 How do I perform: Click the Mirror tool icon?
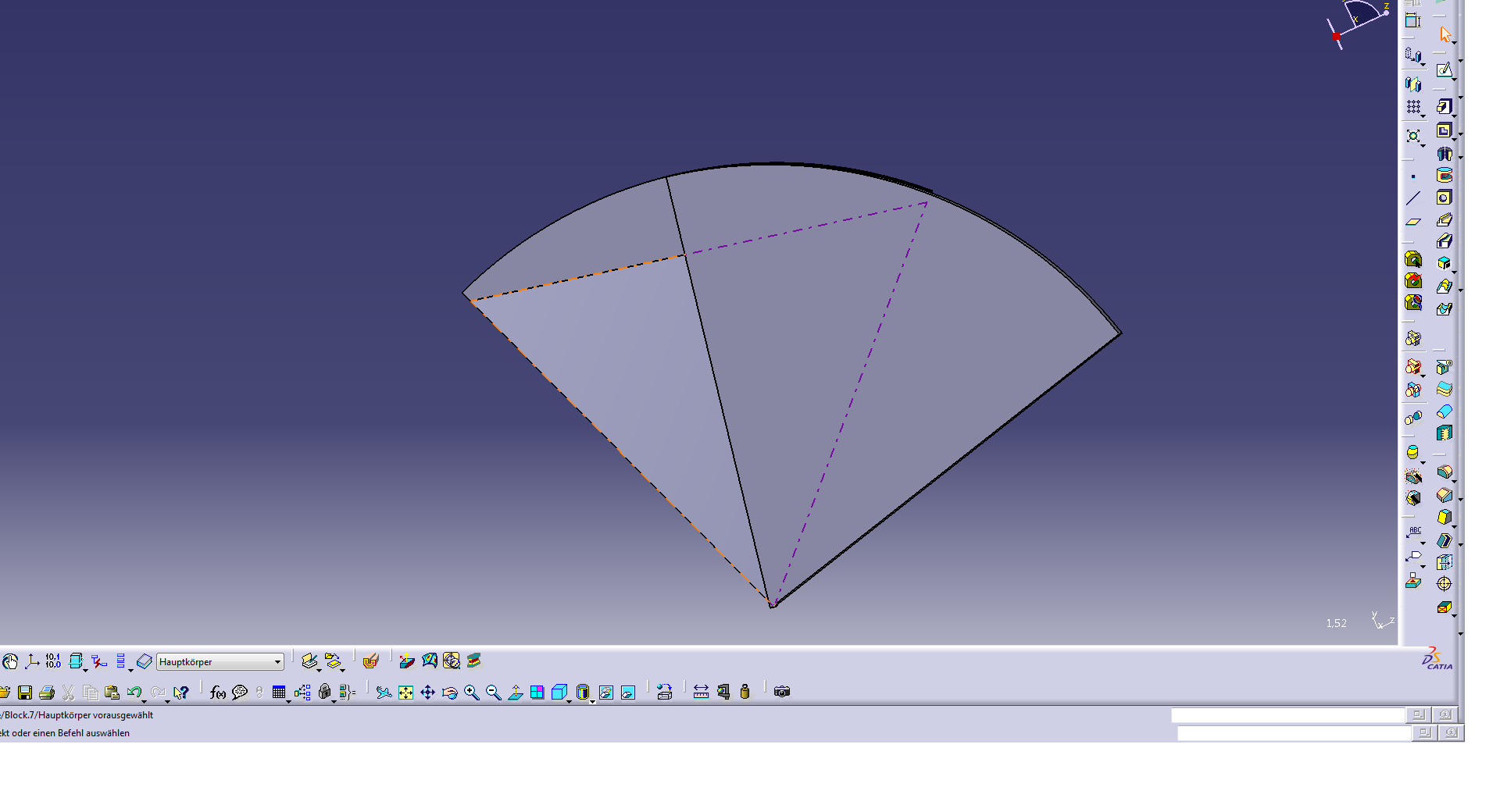coord(1413,84)
